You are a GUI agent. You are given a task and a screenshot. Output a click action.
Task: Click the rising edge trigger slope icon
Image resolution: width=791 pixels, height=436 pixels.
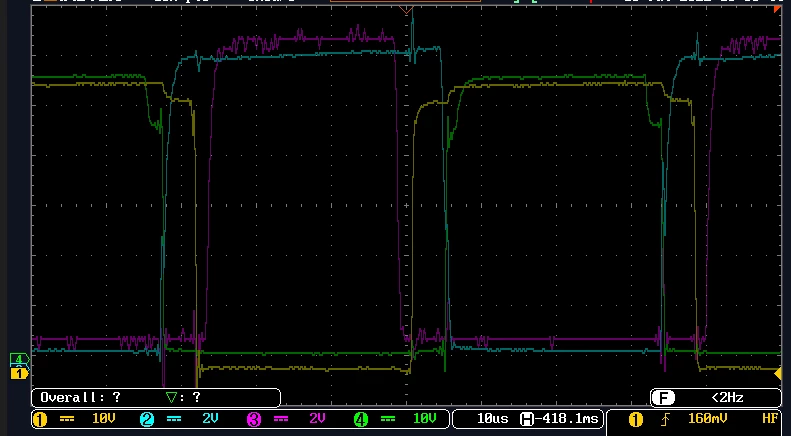(666, 419)
